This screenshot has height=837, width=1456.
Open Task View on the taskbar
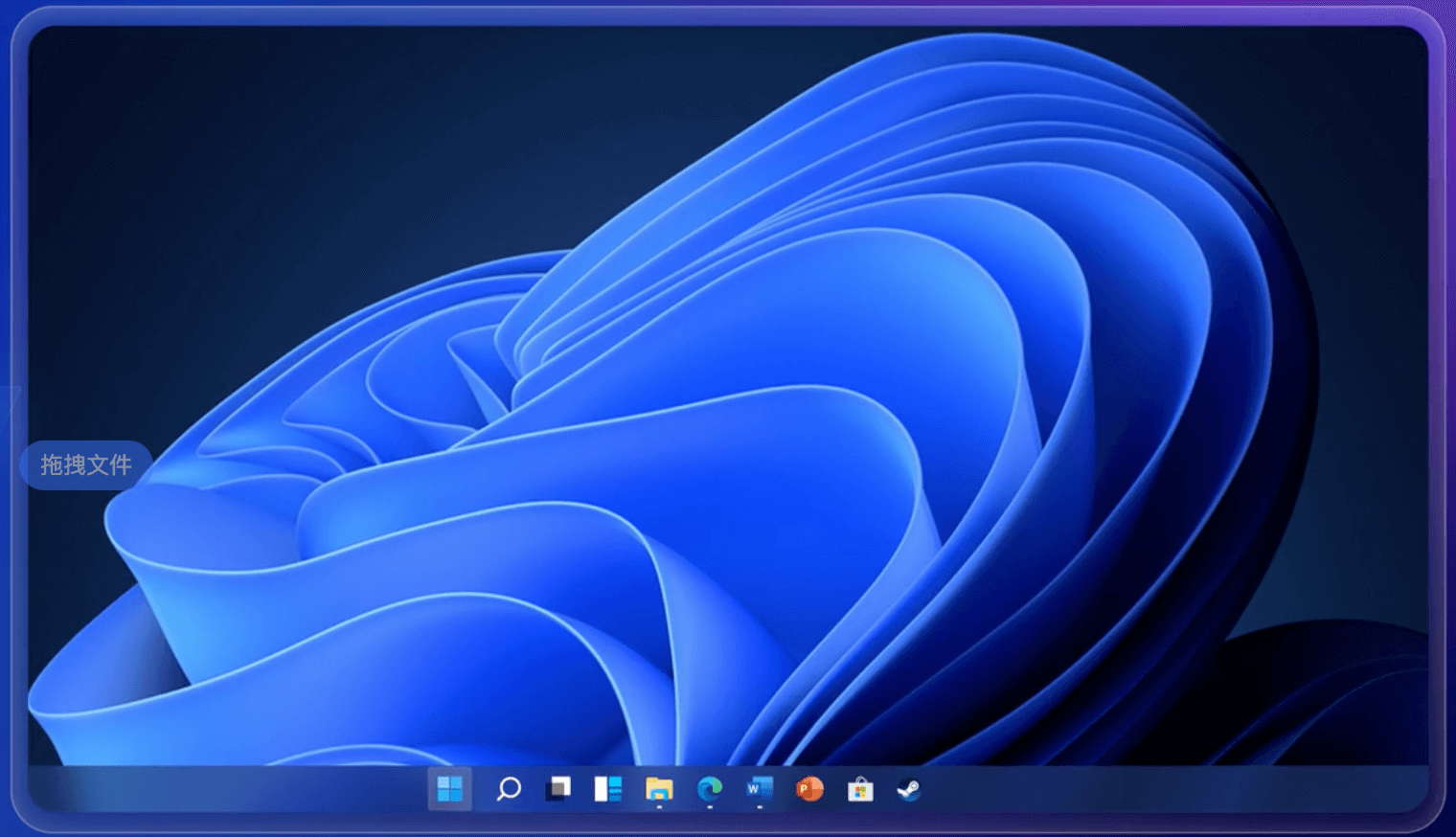pos(558,789)
